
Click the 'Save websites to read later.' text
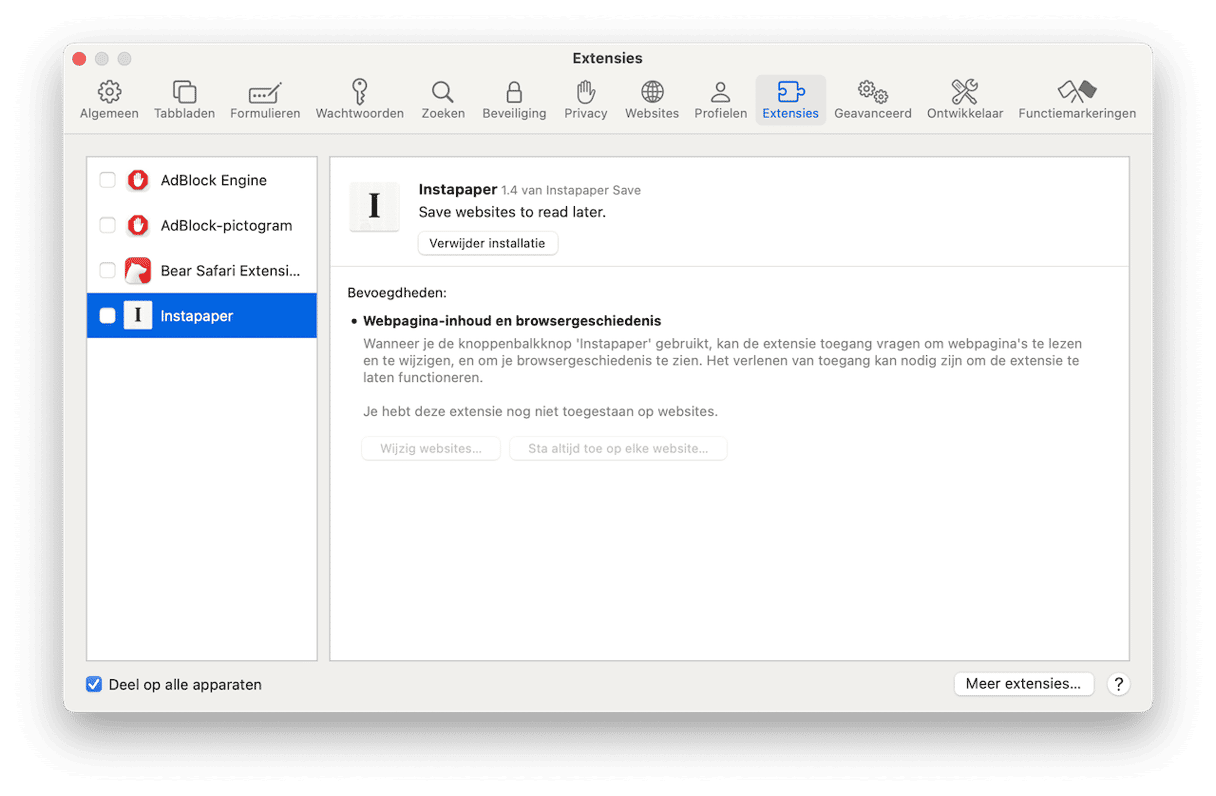point(512,212)
